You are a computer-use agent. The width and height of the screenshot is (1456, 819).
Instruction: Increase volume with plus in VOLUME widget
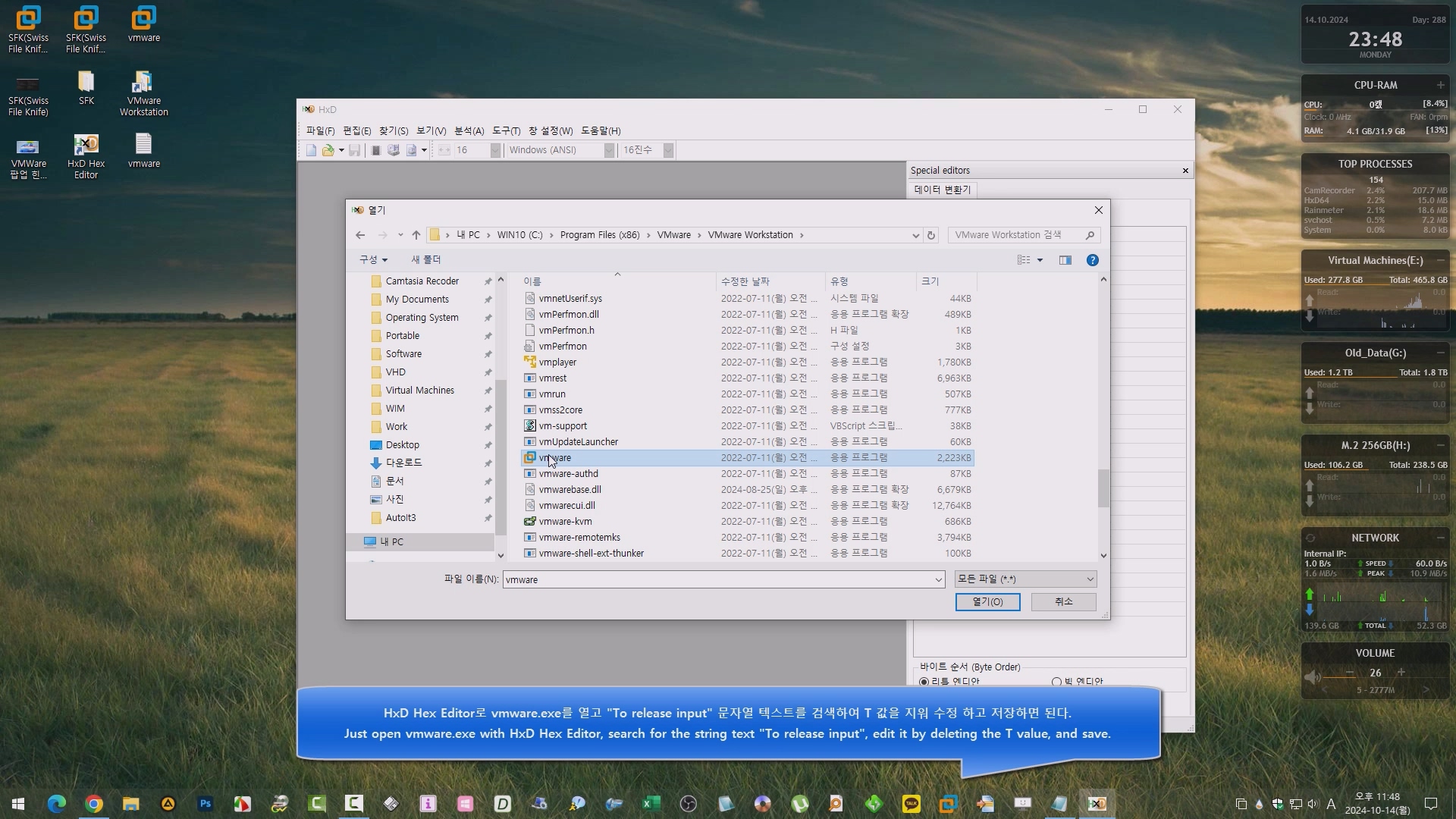point(1401,673)
